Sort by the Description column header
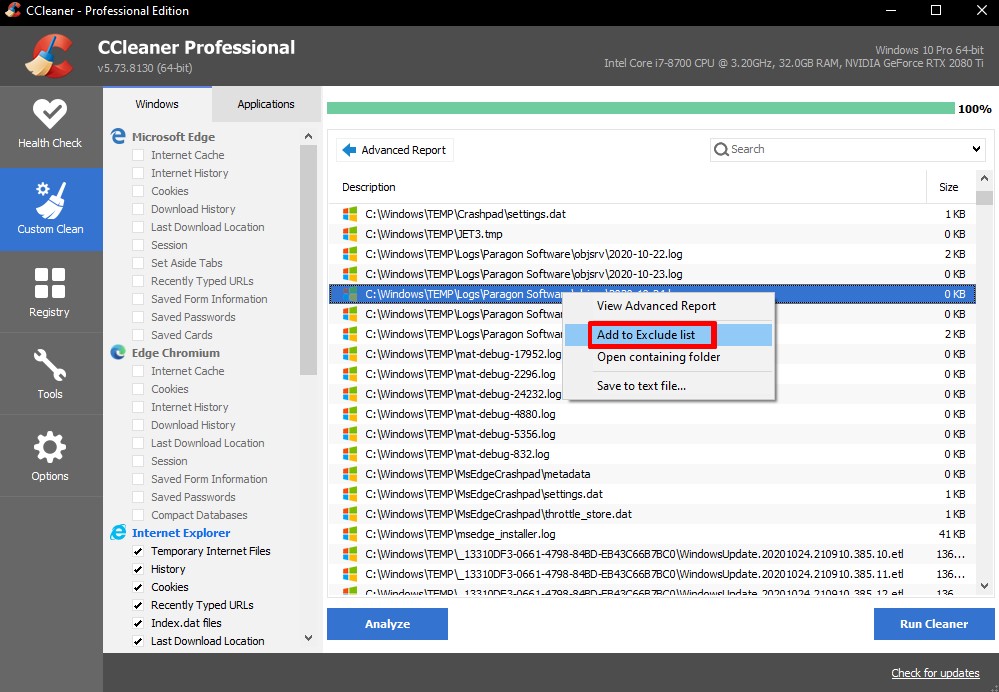This screenshot has width=999, height=692. click(x=628, y=187)
